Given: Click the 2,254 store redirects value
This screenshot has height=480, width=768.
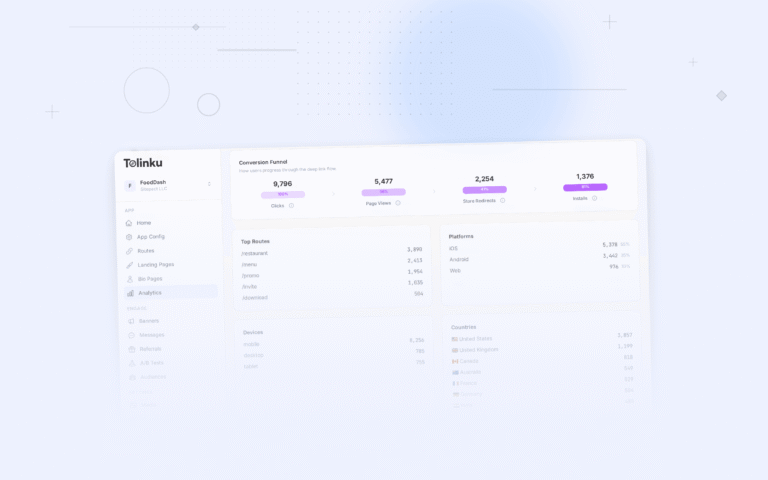Looking at the screenshot, I should pyautogui.click(x=484, y=179).
